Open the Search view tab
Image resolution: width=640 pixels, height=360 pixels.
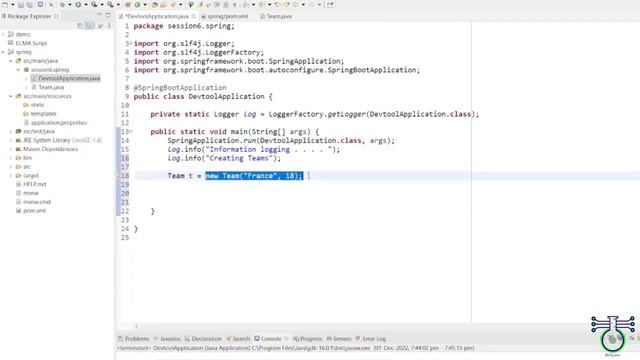pos(238,339)
